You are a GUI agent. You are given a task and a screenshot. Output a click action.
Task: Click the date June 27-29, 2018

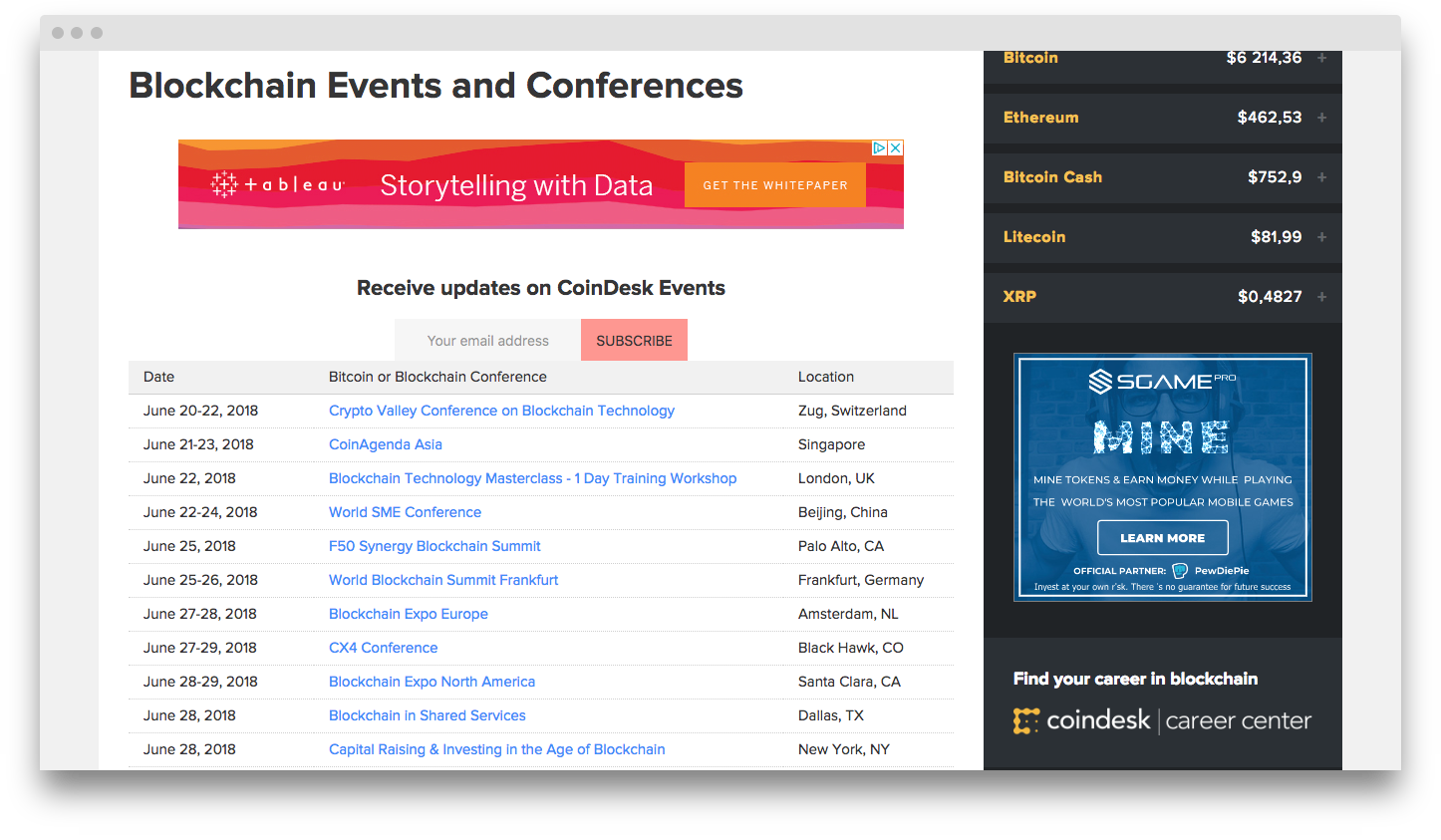pyautogui.click(x=200, y=648)
